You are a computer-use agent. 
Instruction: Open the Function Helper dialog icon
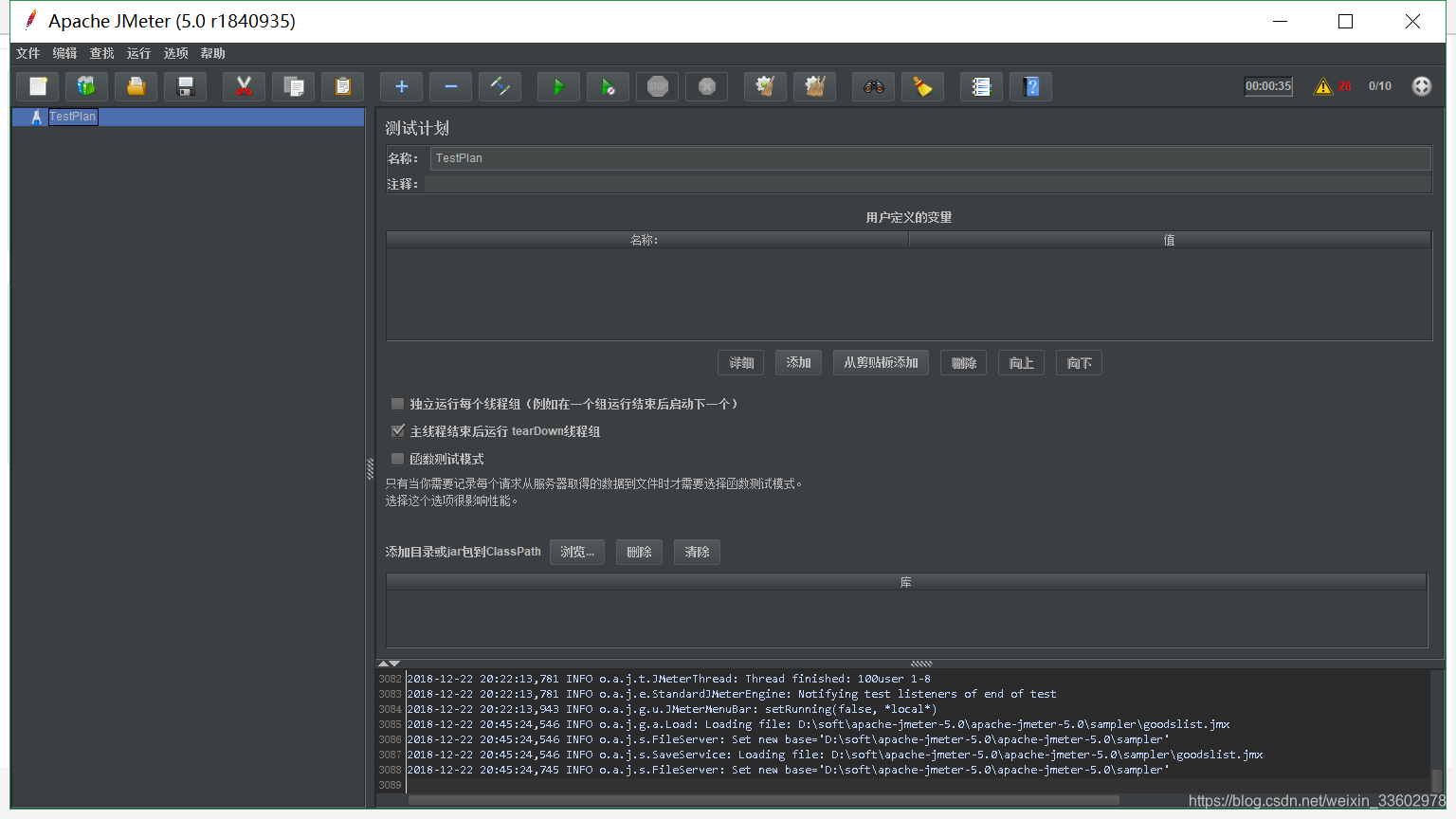(982, 86)
